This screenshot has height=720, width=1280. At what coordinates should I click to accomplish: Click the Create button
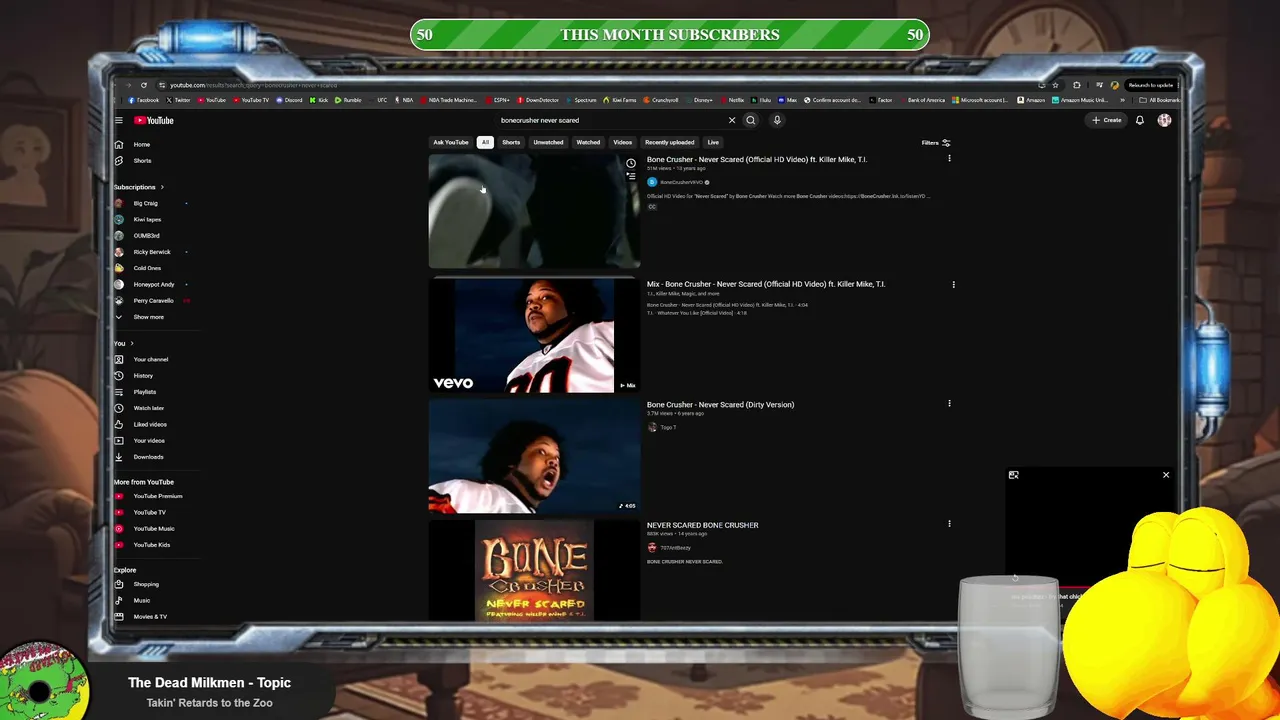1107,120
